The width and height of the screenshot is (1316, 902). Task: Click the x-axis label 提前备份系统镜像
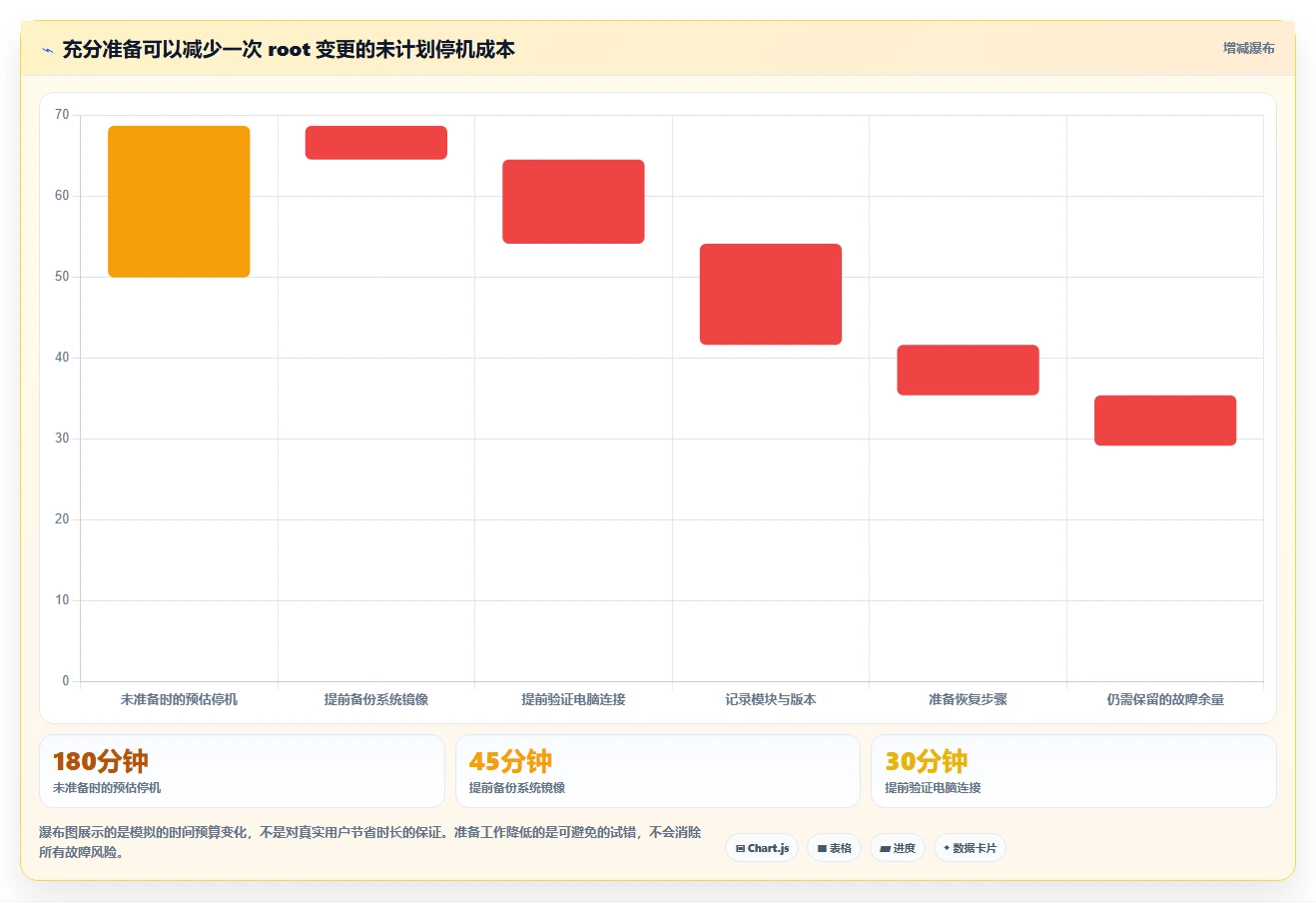376,699
